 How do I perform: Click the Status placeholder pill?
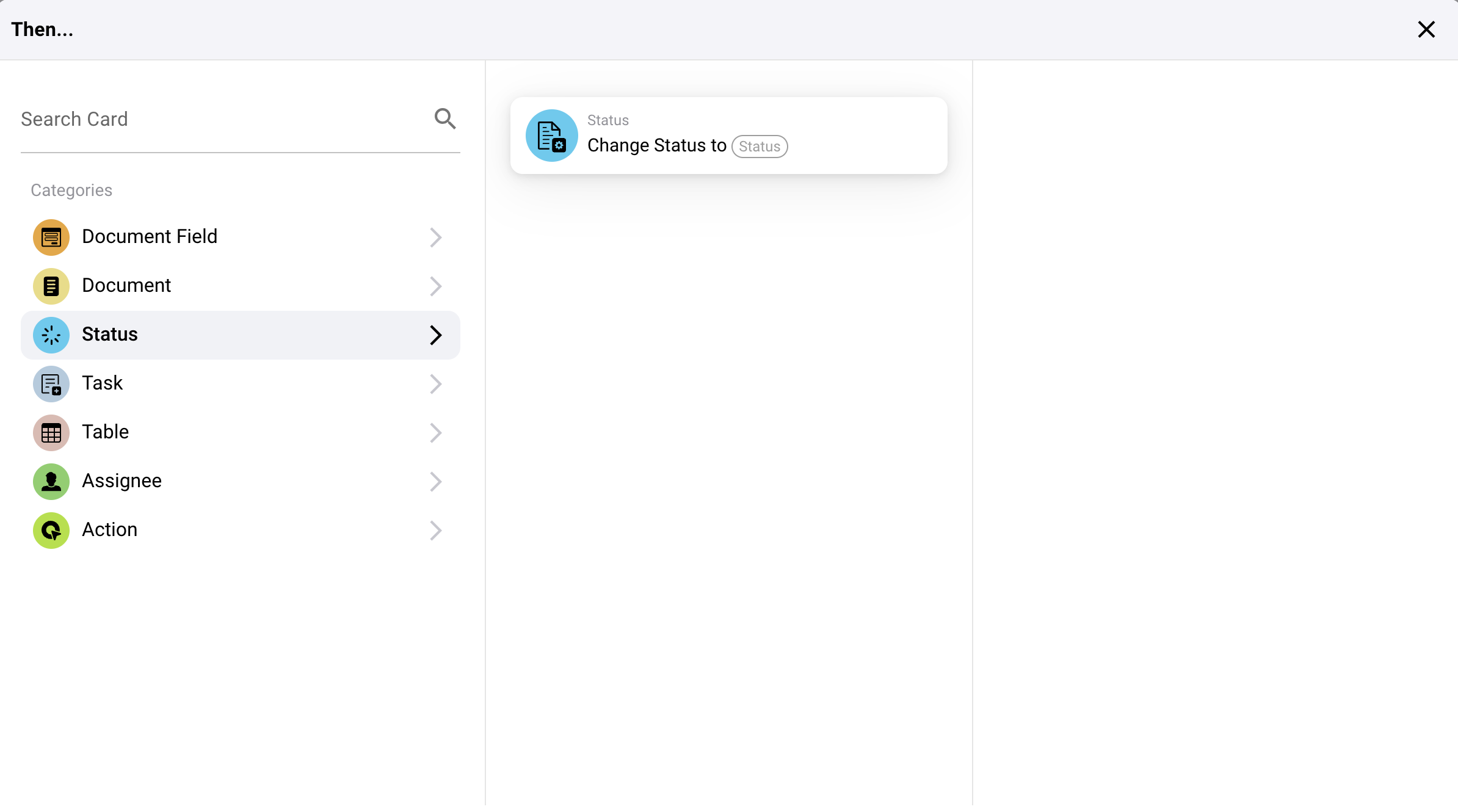(x=760, y=147)
